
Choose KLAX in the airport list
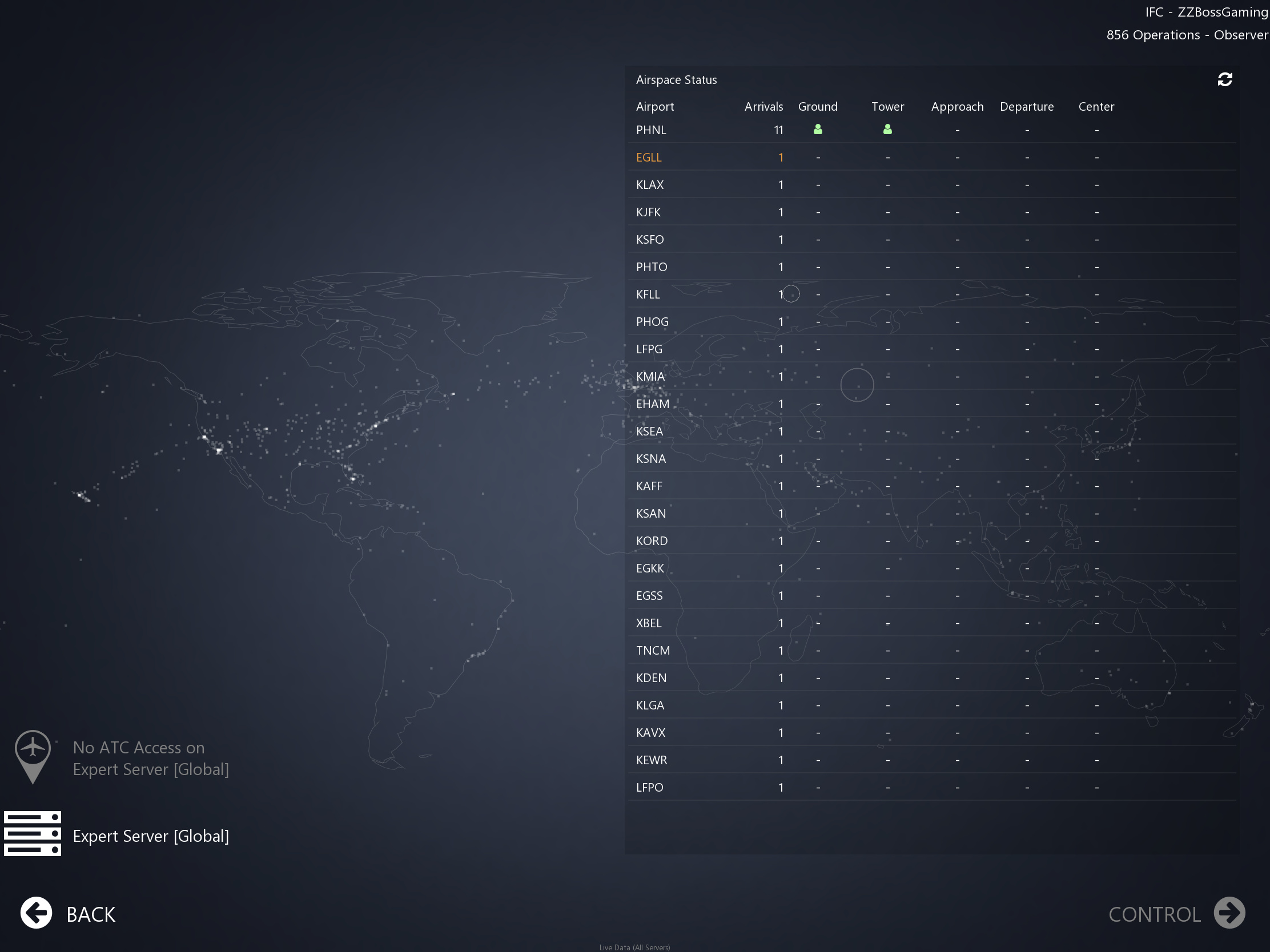tap(649, 185)
